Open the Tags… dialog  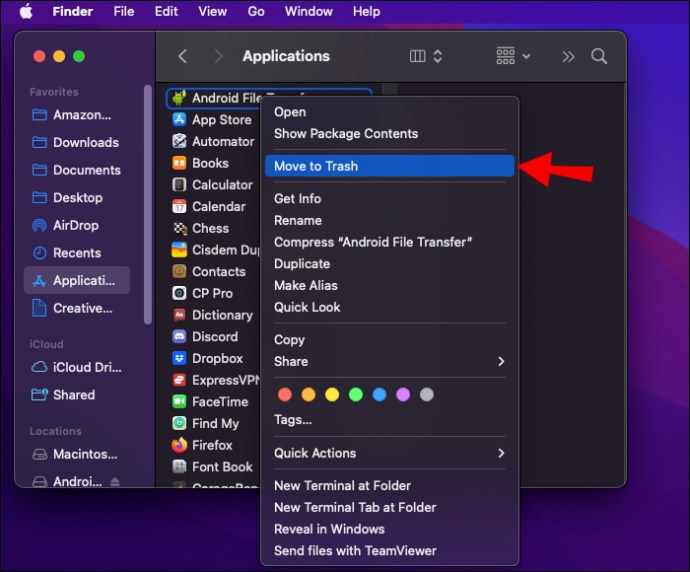click(389, 419)
